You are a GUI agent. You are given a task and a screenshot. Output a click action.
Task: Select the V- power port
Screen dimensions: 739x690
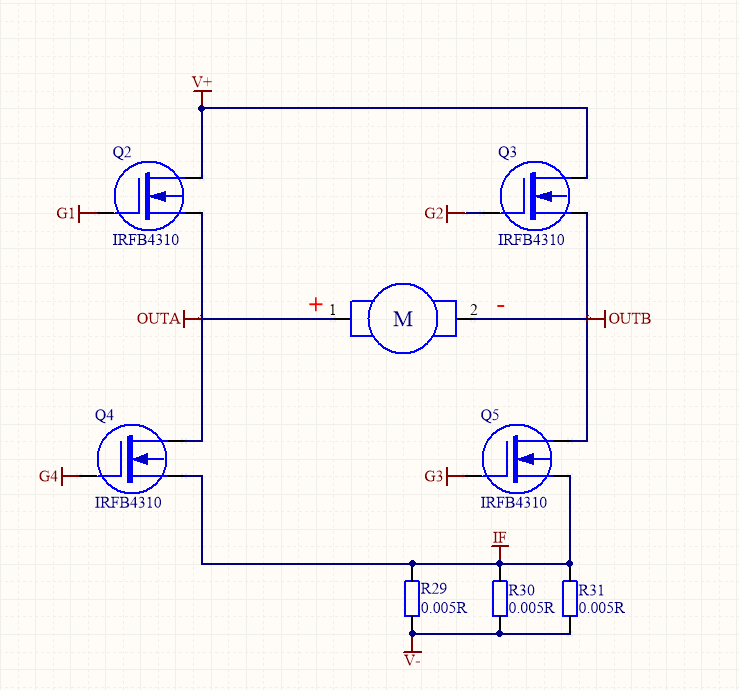[x=412, y=657]
